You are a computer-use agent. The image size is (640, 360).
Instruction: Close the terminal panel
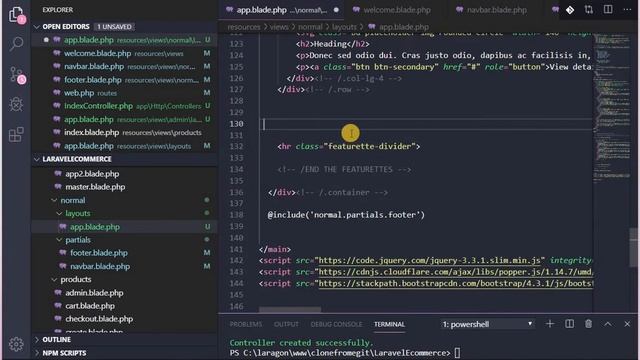pyautogui.click(x=627, y=324)
